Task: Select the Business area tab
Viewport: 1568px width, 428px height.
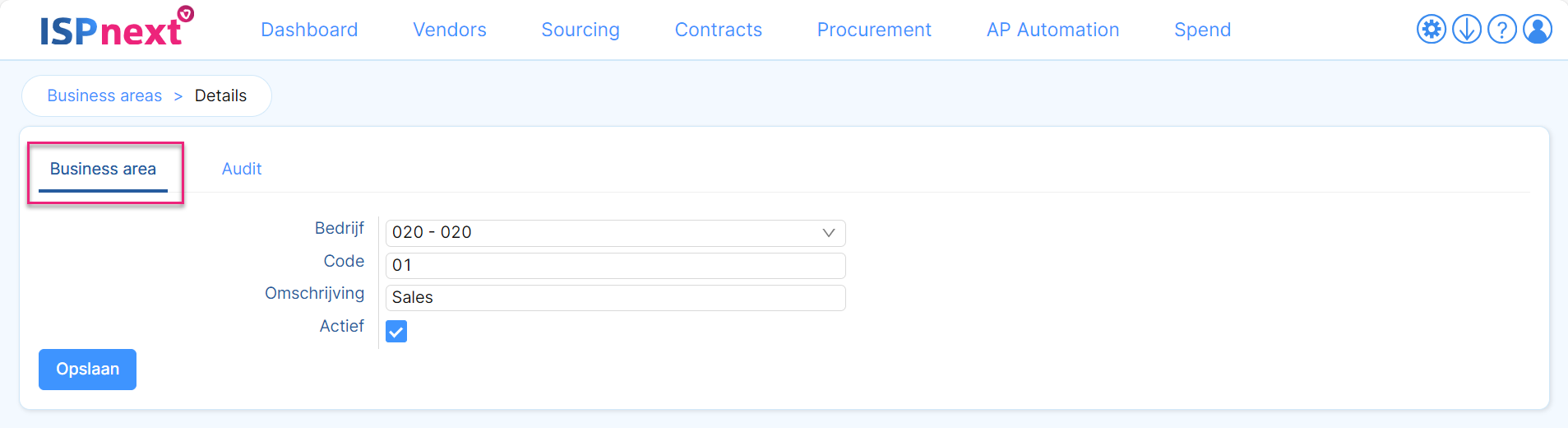Action: (103, 170)
